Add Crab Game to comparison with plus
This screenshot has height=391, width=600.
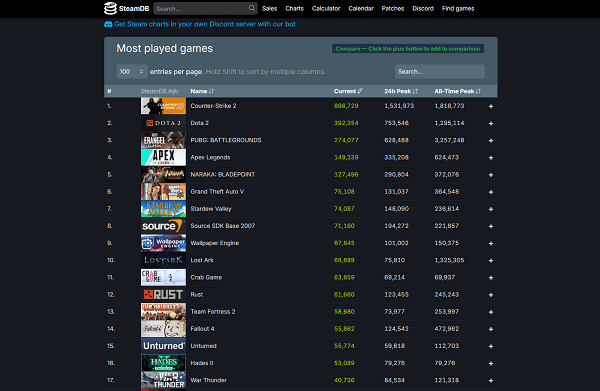pos(491,277)
